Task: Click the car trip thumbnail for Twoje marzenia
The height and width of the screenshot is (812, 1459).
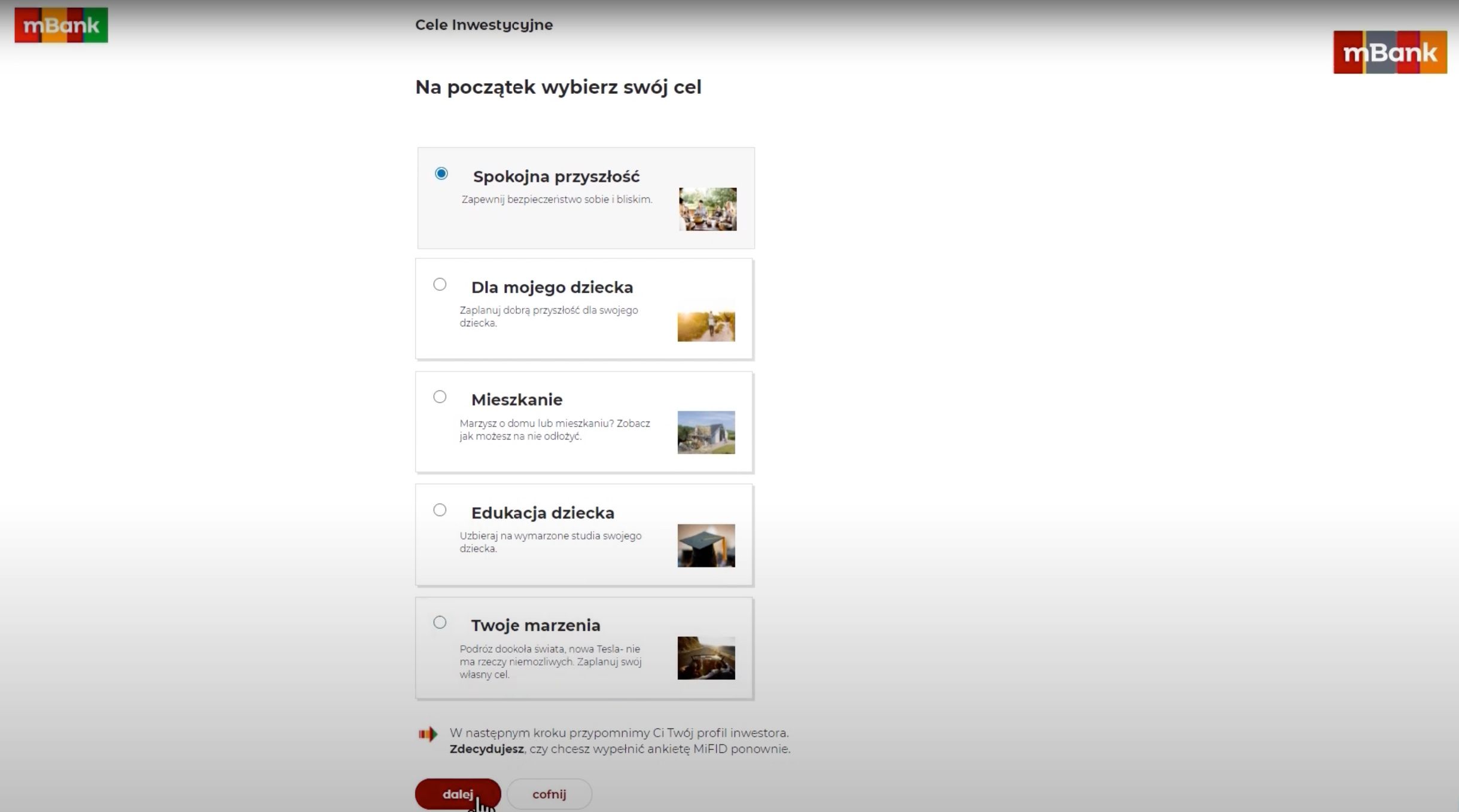Action: coord(706,658)
